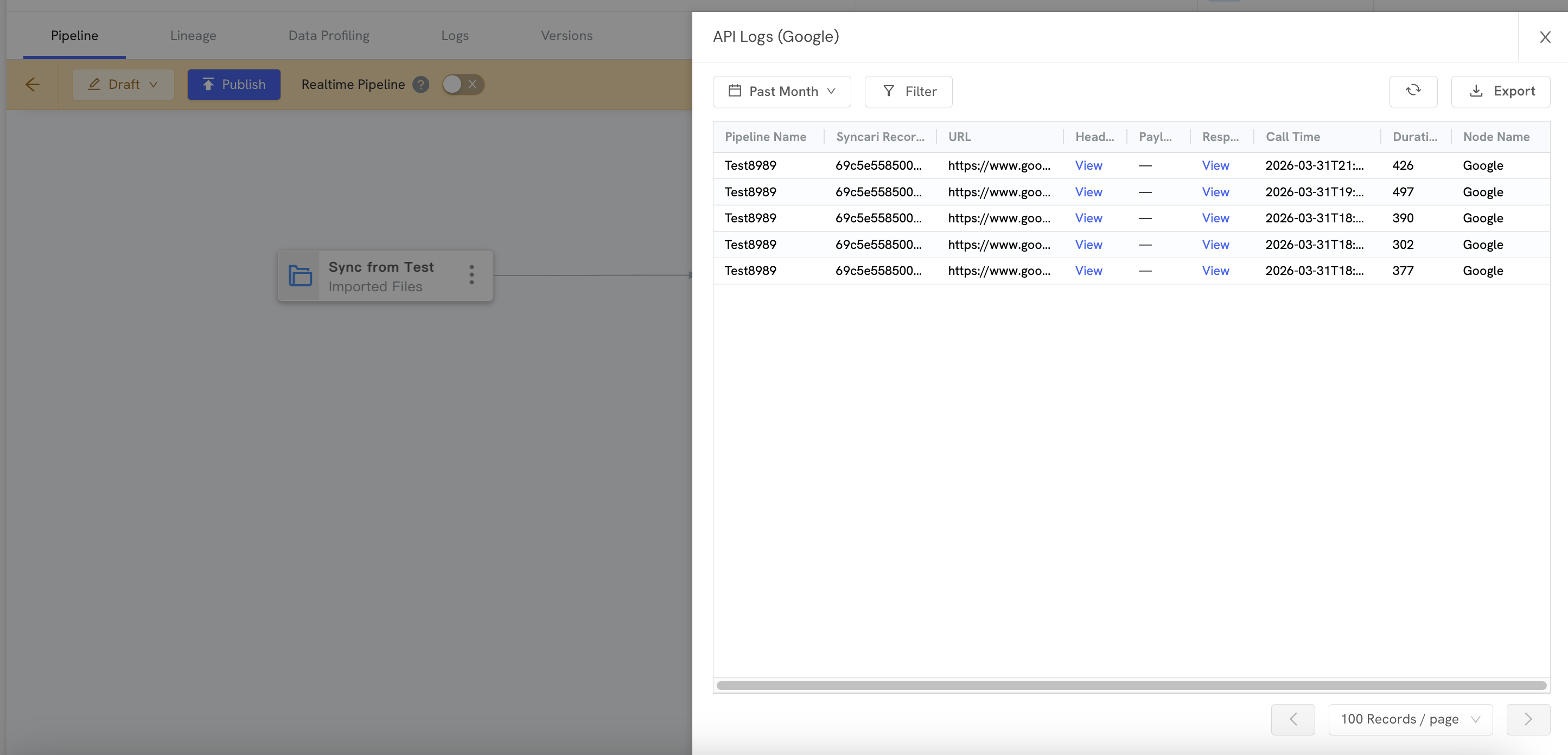
Task: Select the Sync from Test node title
Action: (381, 267)
